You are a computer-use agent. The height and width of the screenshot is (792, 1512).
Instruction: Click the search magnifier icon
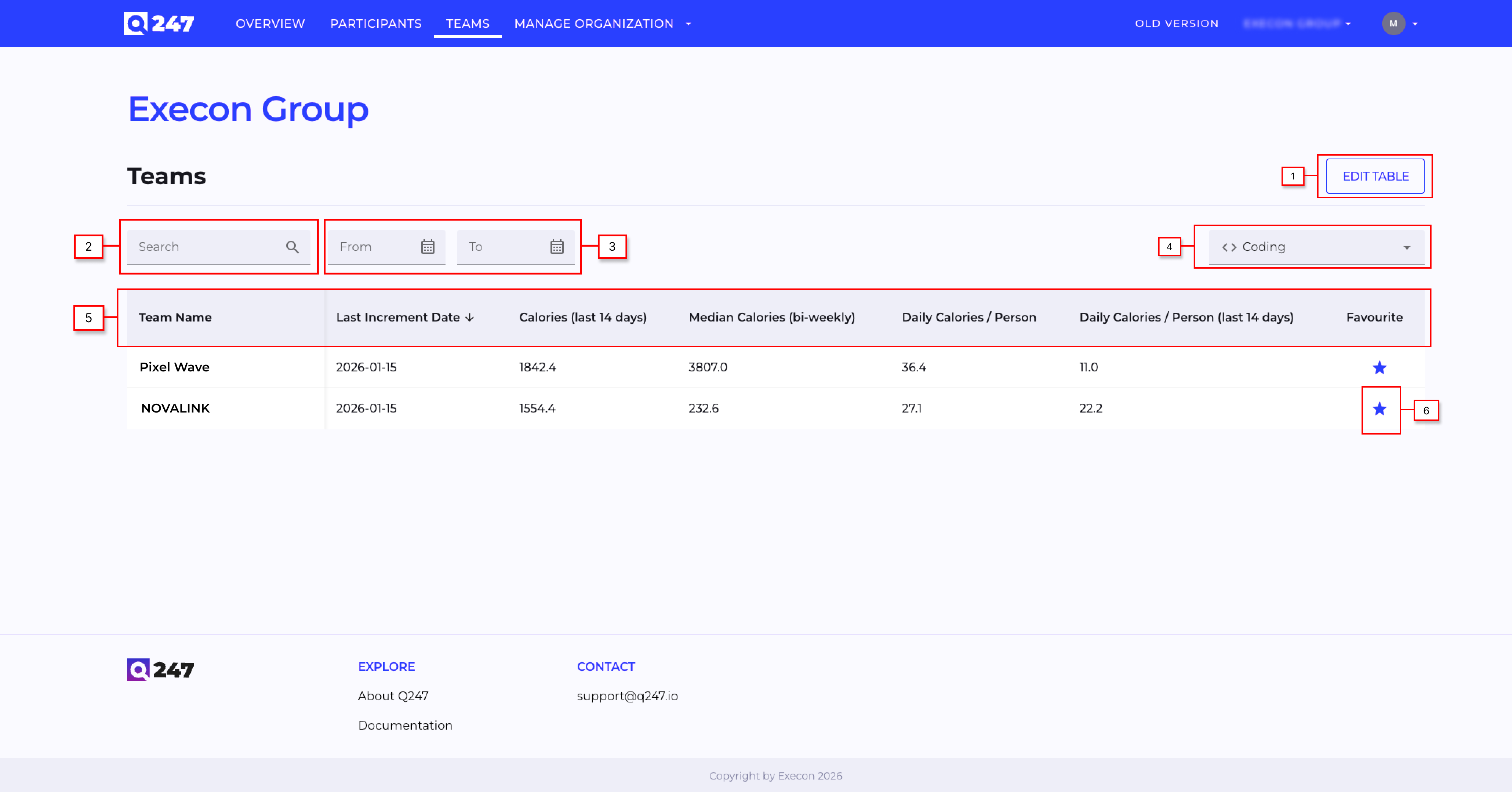(292, 247)
